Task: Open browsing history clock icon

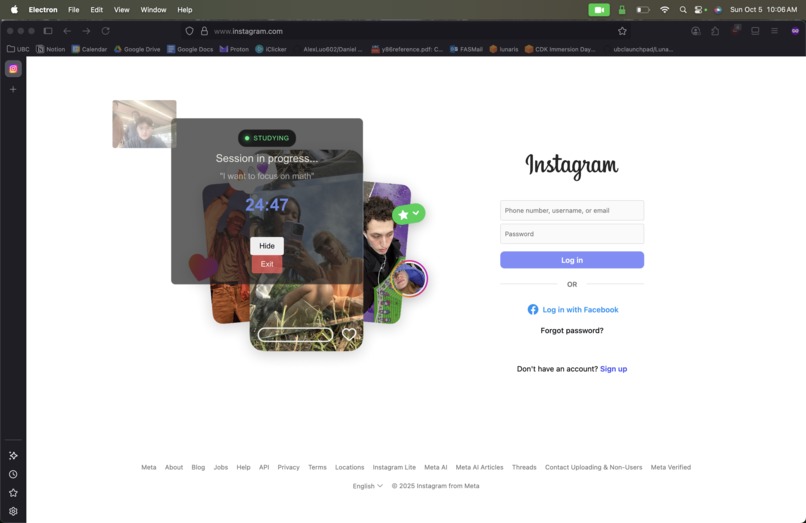Action: click(13, 474)
